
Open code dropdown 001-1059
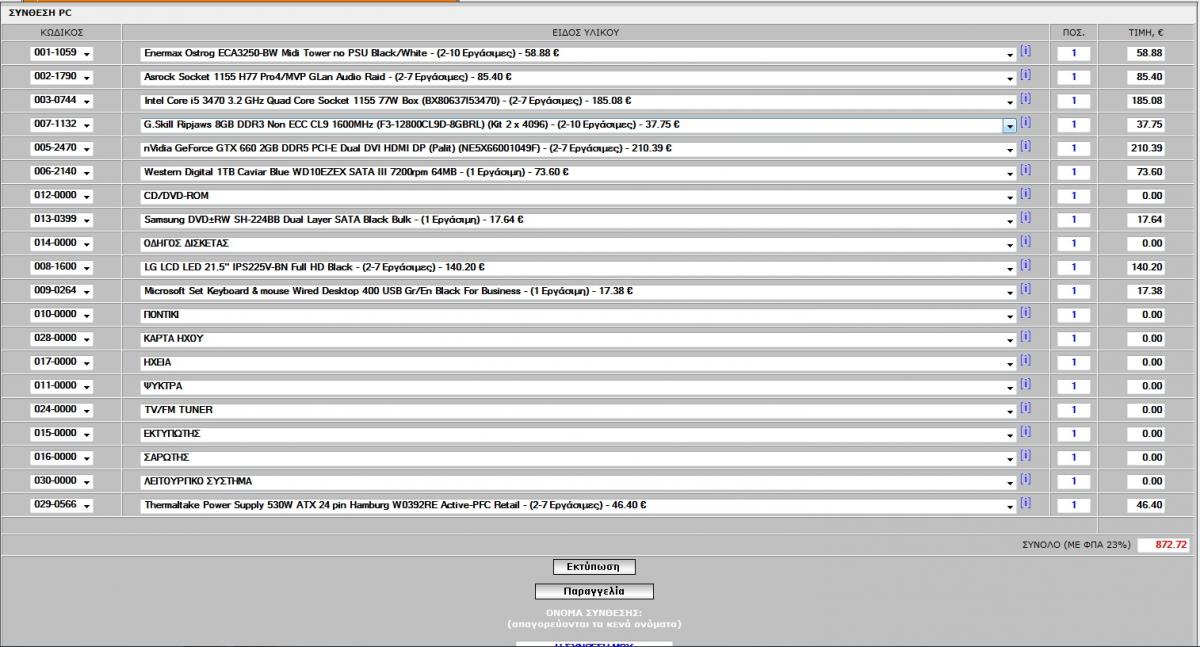click(61, 53)
